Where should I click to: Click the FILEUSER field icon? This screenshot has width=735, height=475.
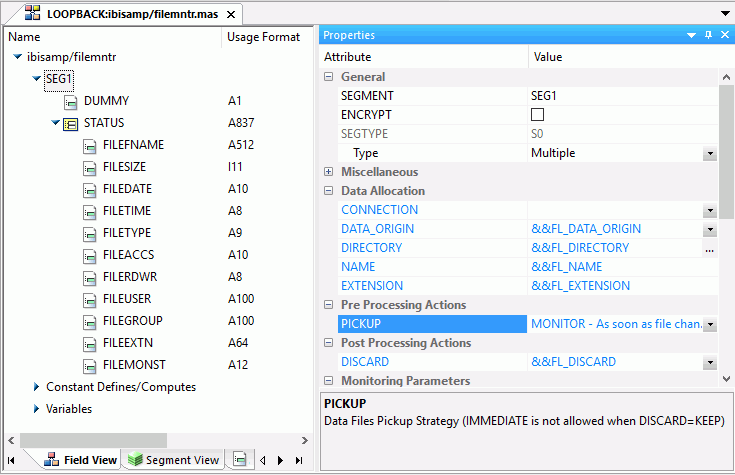tap(90, 300)
